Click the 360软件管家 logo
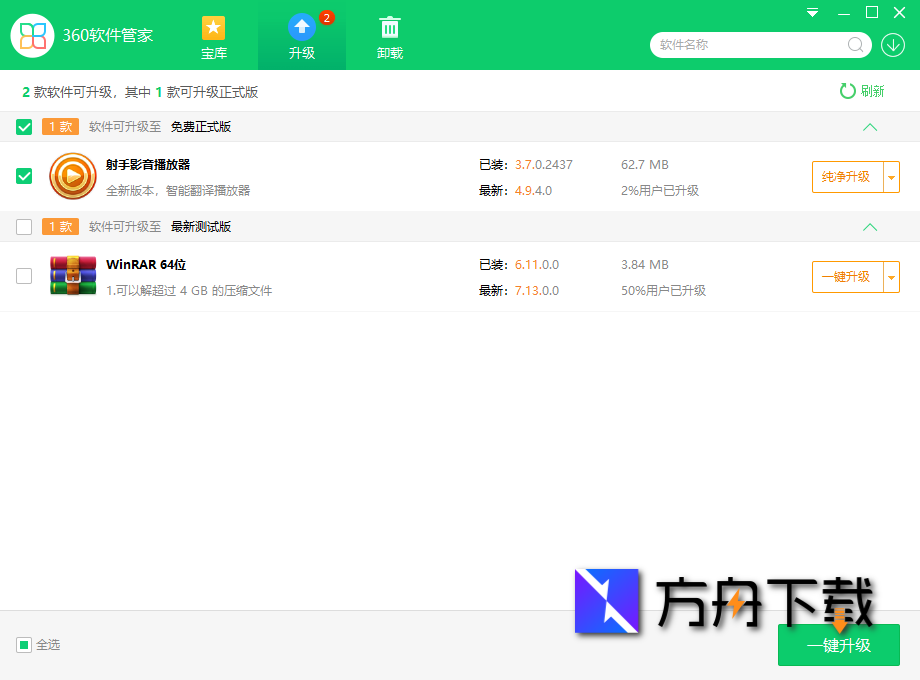Image resolution: width=920 pixels, height=680 pixels. point(32,35)
